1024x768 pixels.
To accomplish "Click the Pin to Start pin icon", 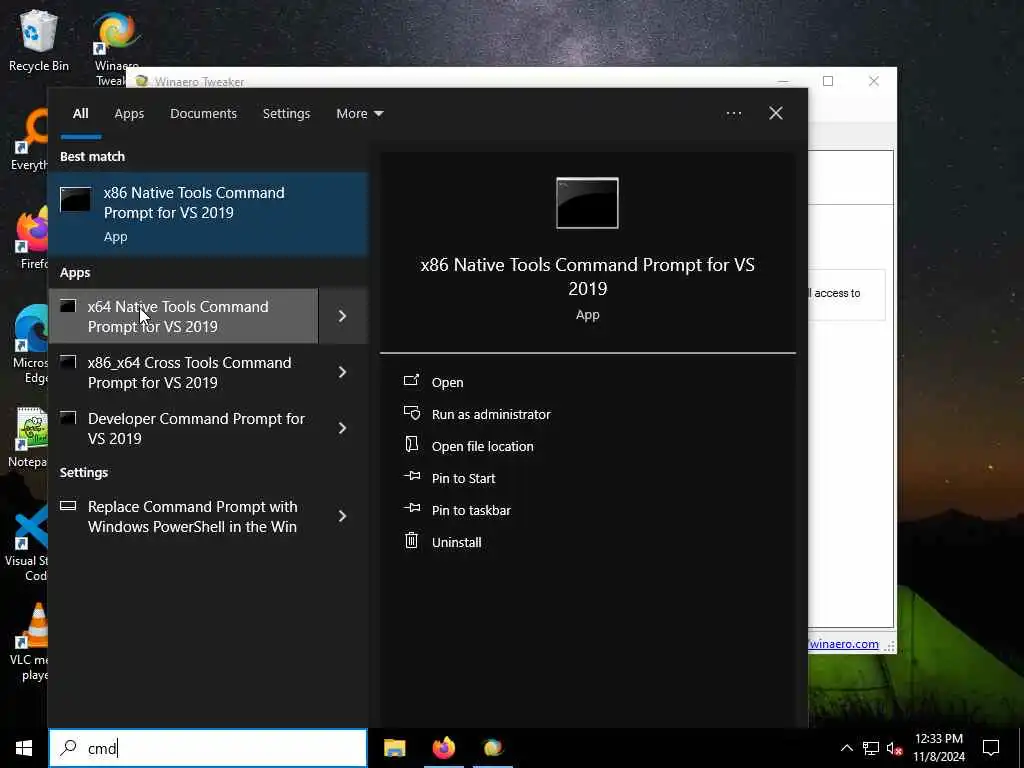I will pyautogui.click(x=411, y=477).
